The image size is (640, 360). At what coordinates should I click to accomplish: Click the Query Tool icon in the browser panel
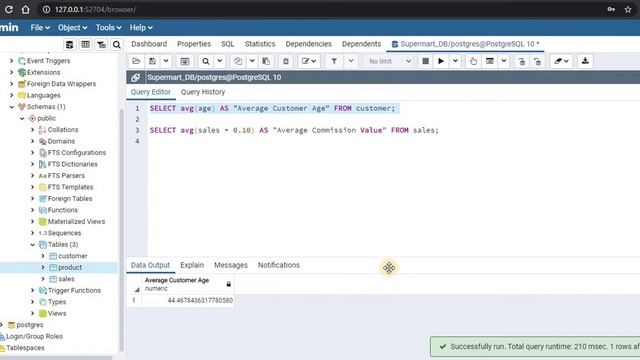click(69, 44)
